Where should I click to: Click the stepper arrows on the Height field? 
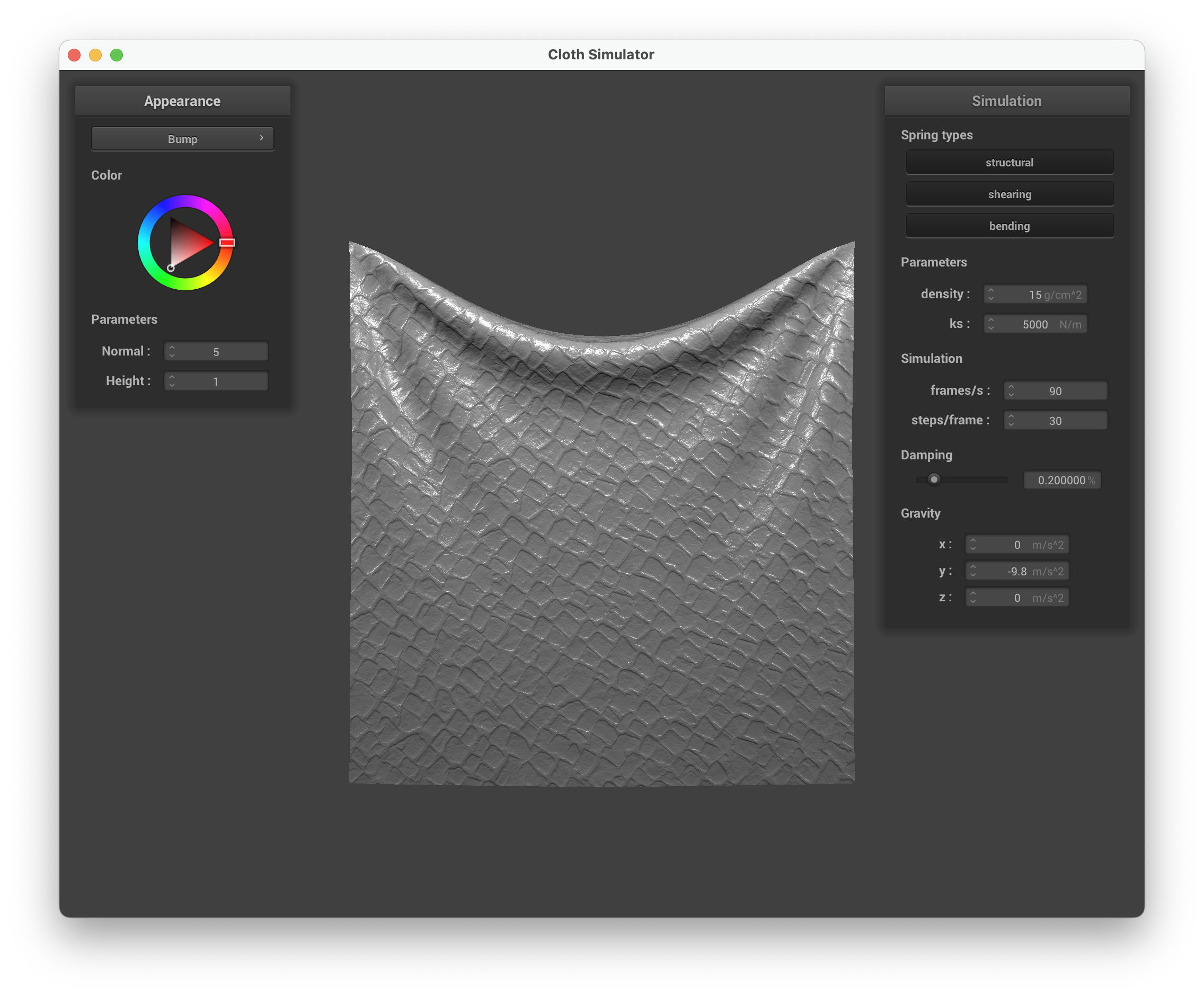(171, 381)
